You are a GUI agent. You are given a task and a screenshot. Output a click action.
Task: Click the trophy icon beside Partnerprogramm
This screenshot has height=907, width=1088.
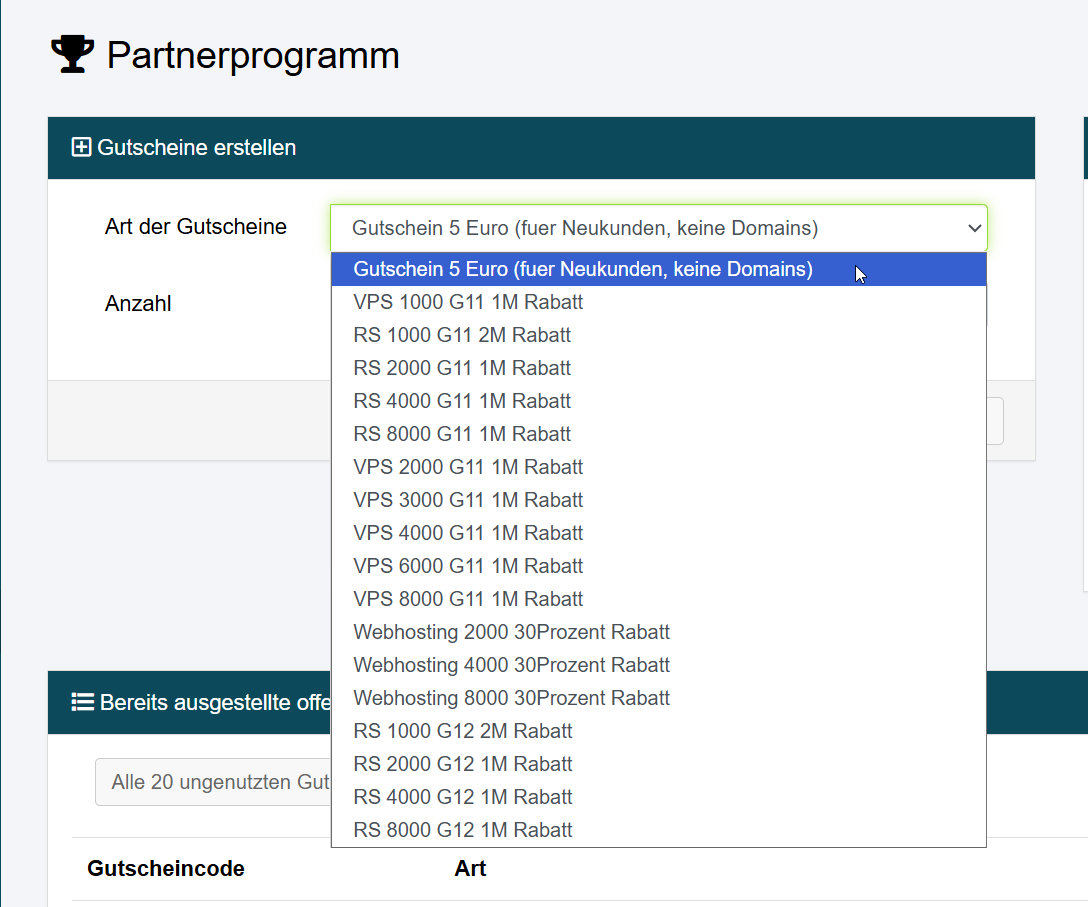pos(72,55)
